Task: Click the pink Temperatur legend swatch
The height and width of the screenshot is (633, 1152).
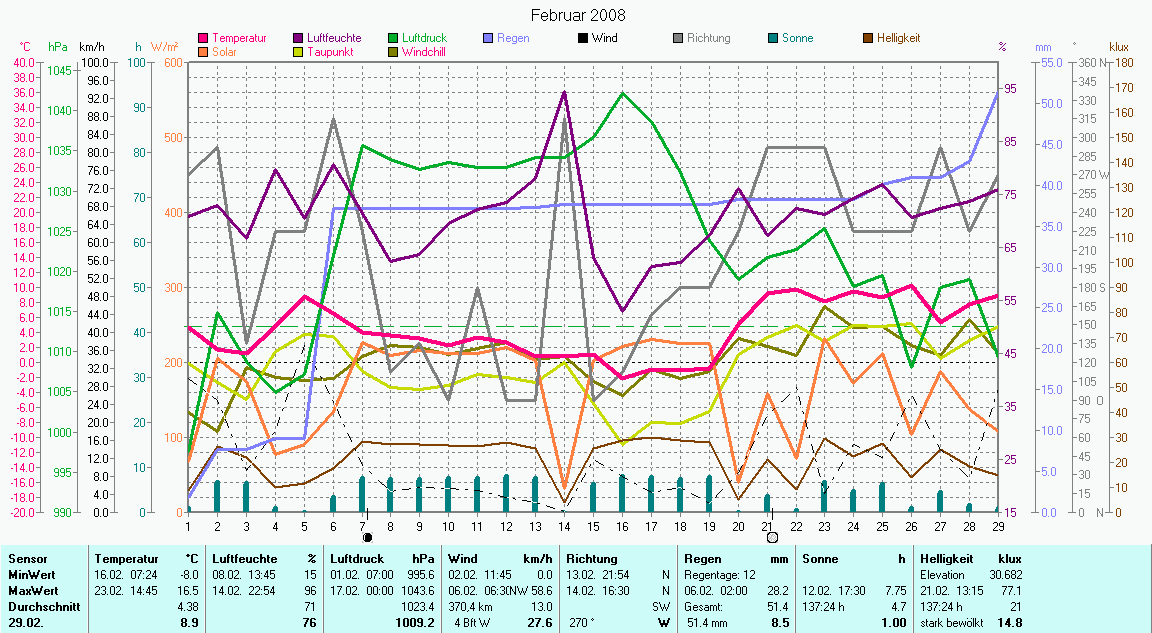Action: pyautogui.click(x=205, y=38)
